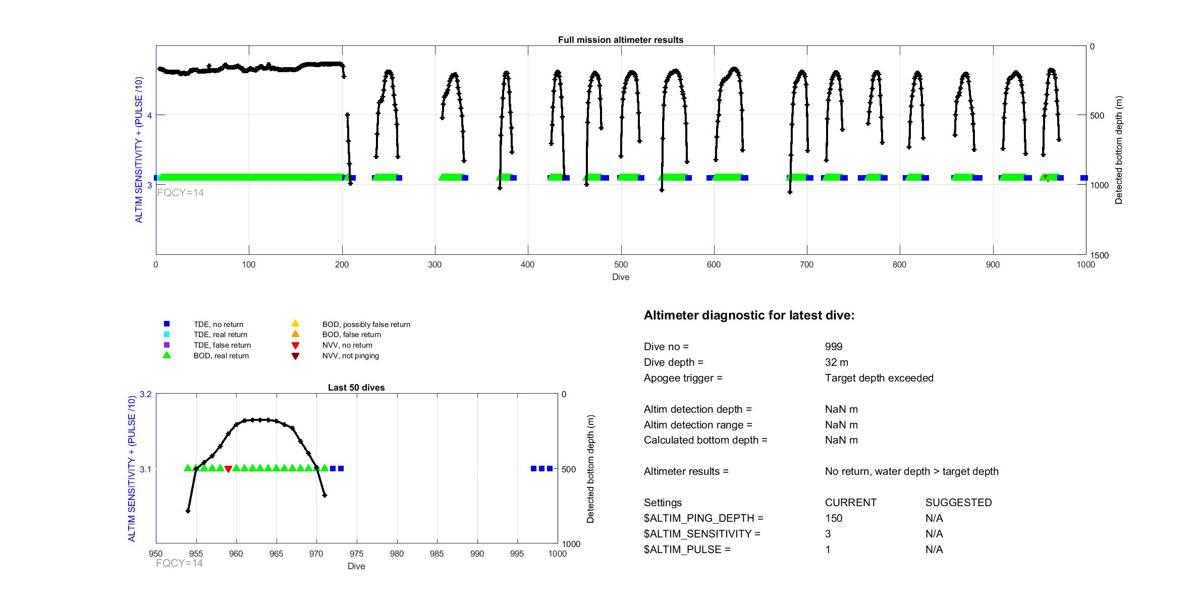Click the green triangle icon for BOD, real return
1200x611 pixels.
coord(167,355)
